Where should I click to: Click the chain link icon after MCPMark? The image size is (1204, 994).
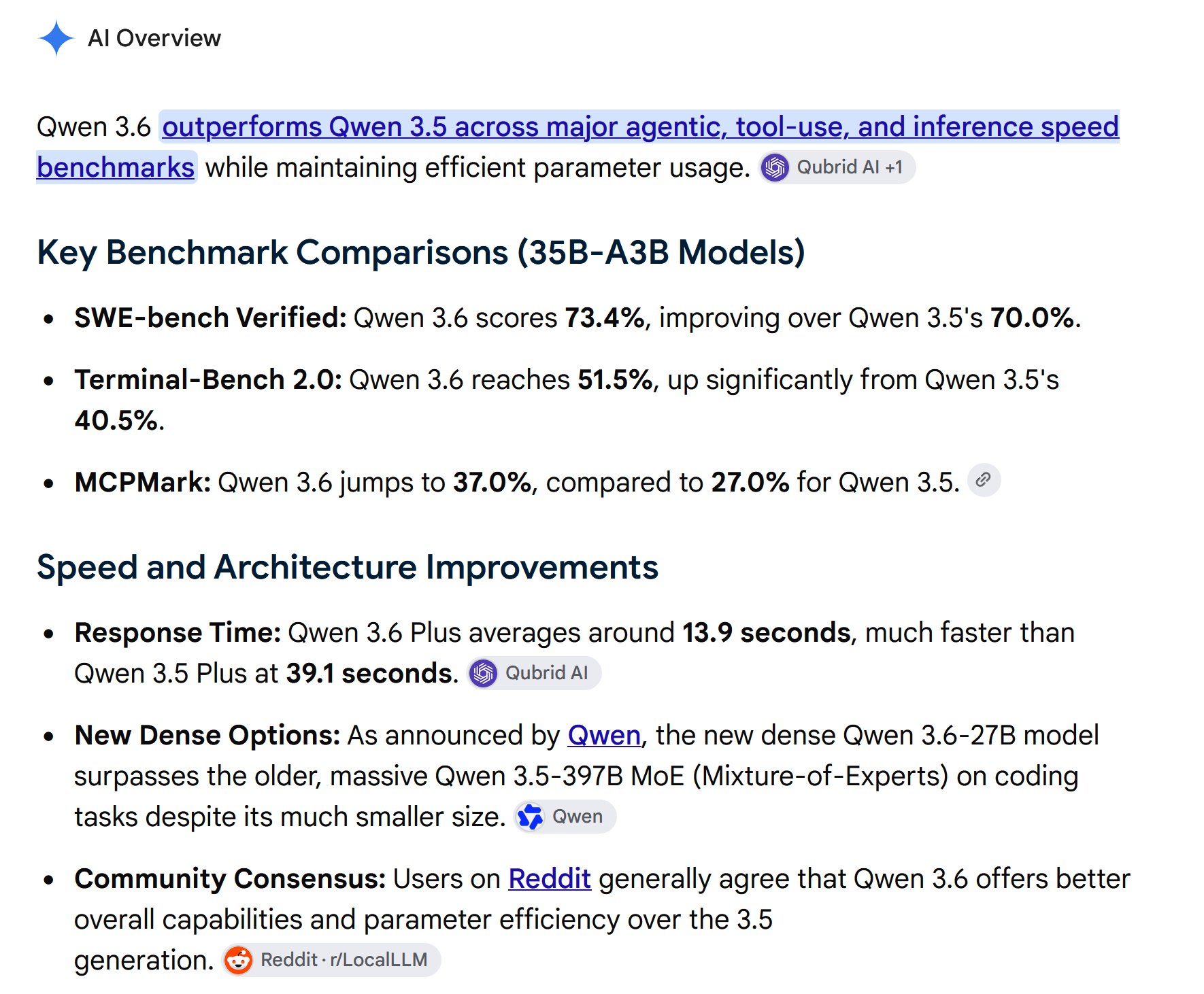pos(984,480)
